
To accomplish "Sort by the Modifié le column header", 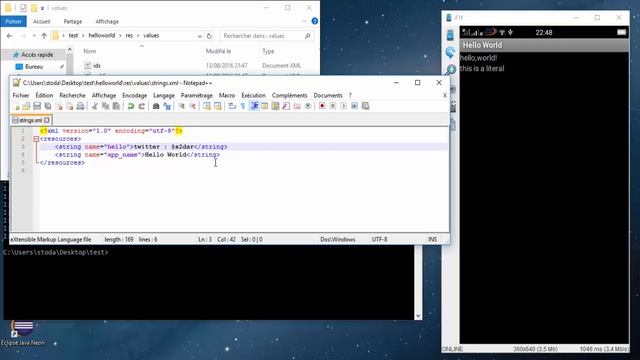I will point(218,51).
